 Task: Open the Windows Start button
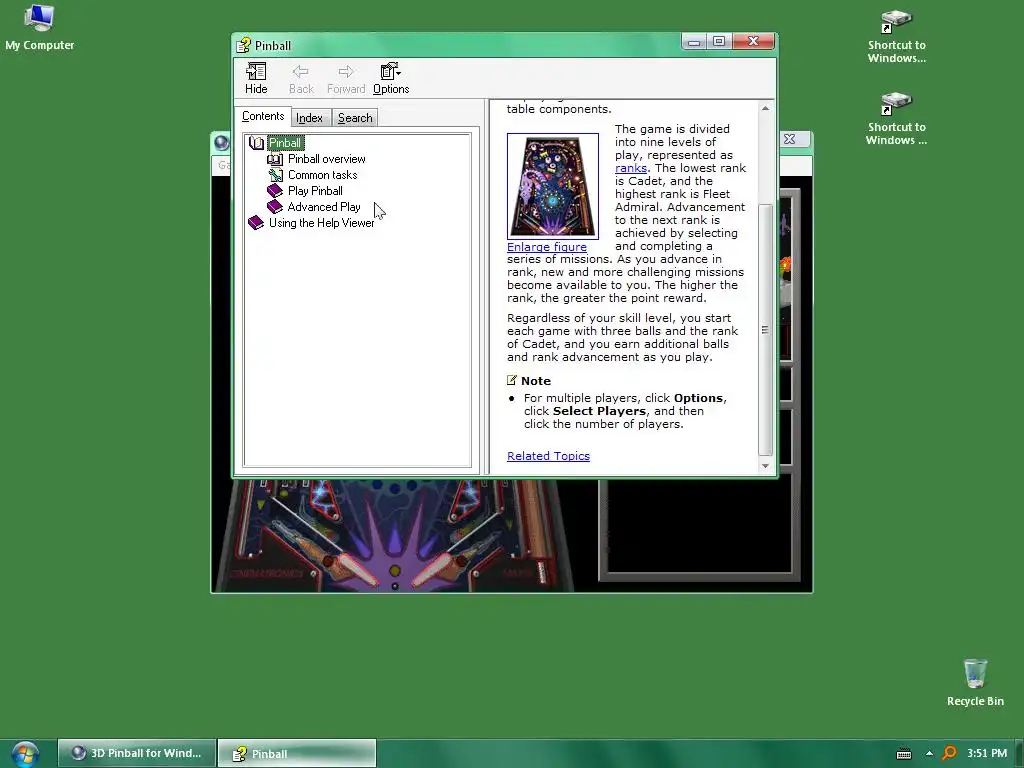coord(25,754)
